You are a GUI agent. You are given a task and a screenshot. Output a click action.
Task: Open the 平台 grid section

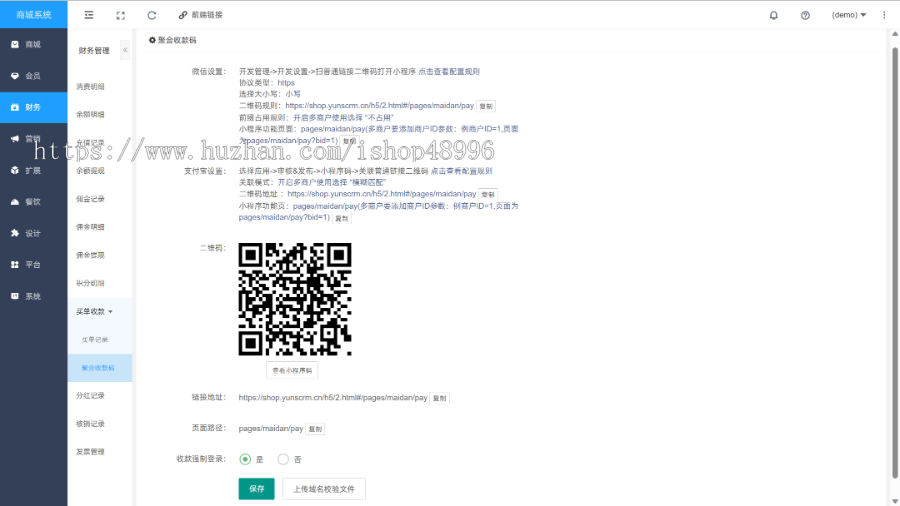(33, 264)
